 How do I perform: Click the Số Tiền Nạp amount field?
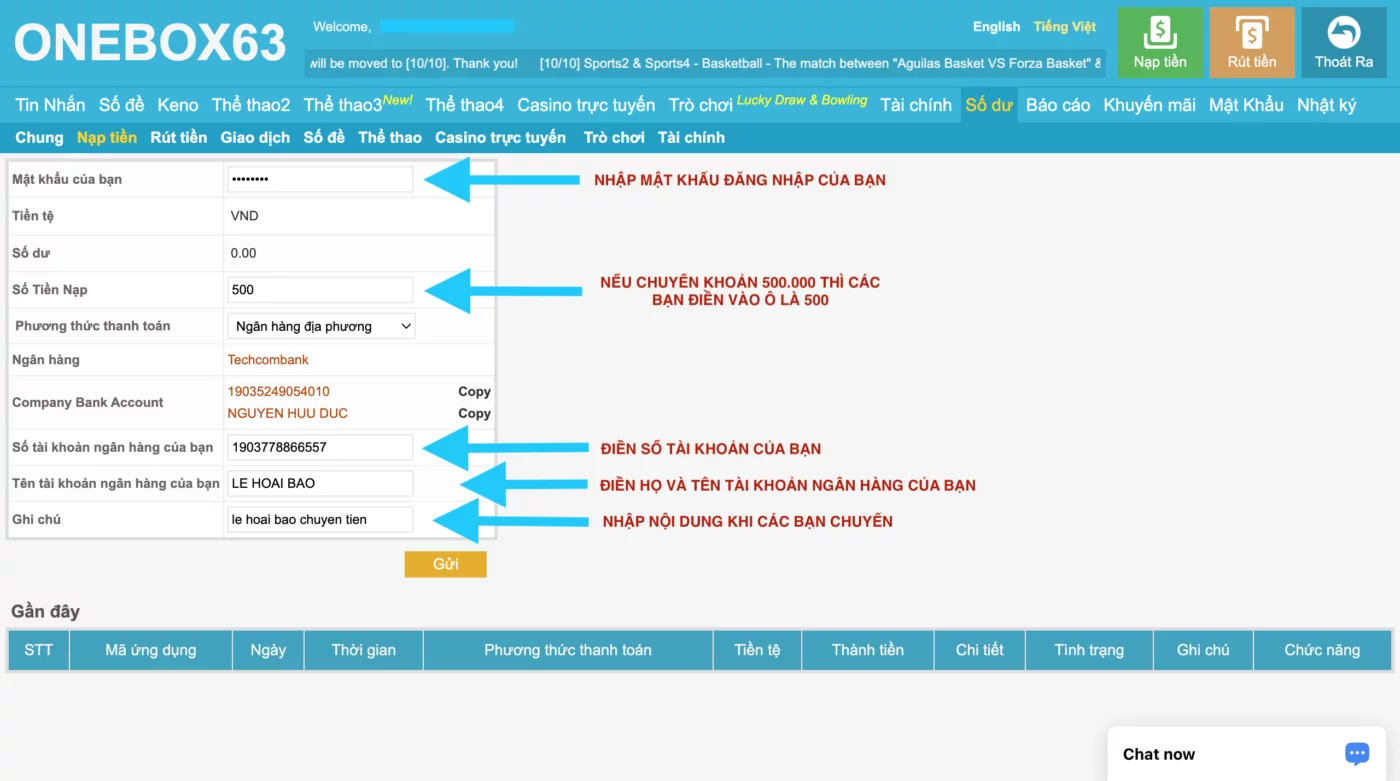pyautogui.click(x=320, y=290)
